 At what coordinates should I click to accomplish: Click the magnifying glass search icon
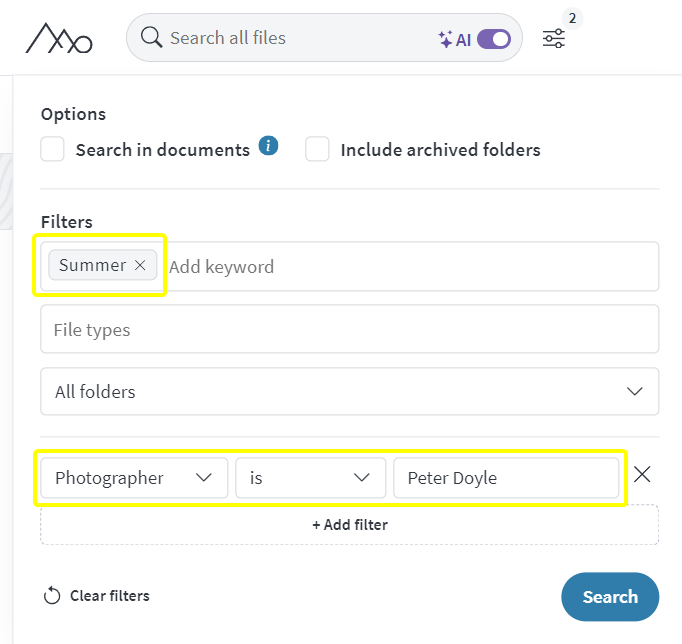pos(151,37)
